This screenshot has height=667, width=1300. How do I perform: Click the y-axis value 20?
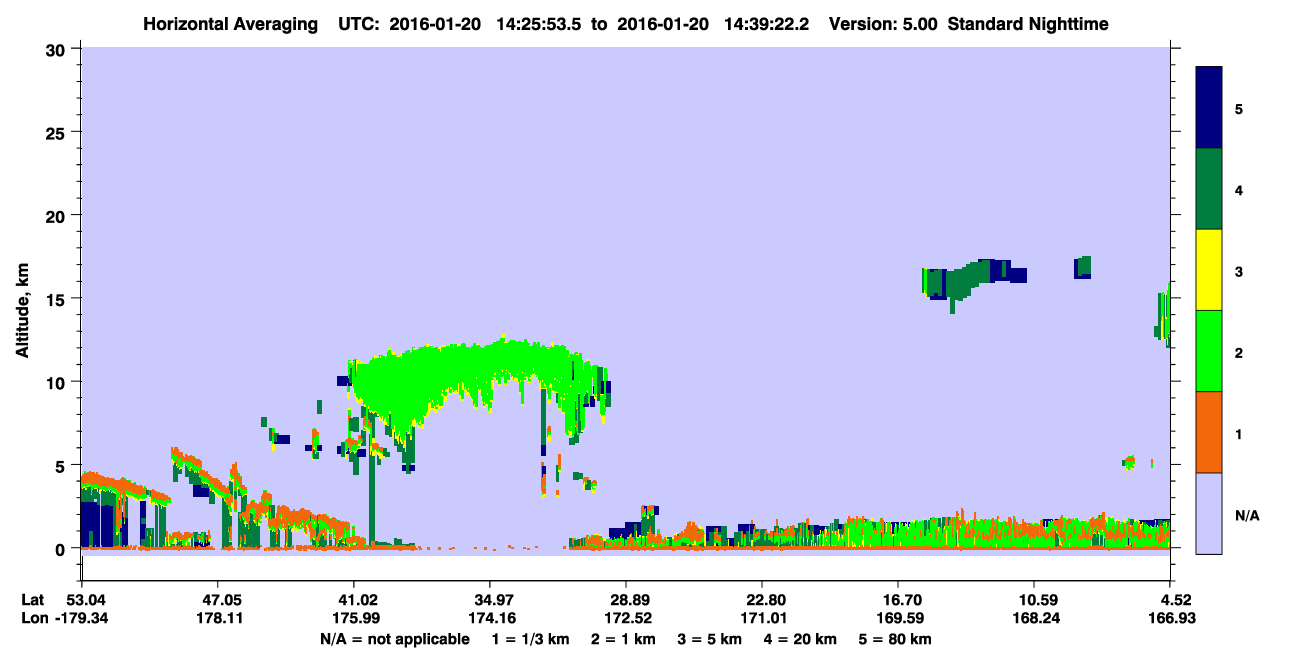(x=56, y=216)
